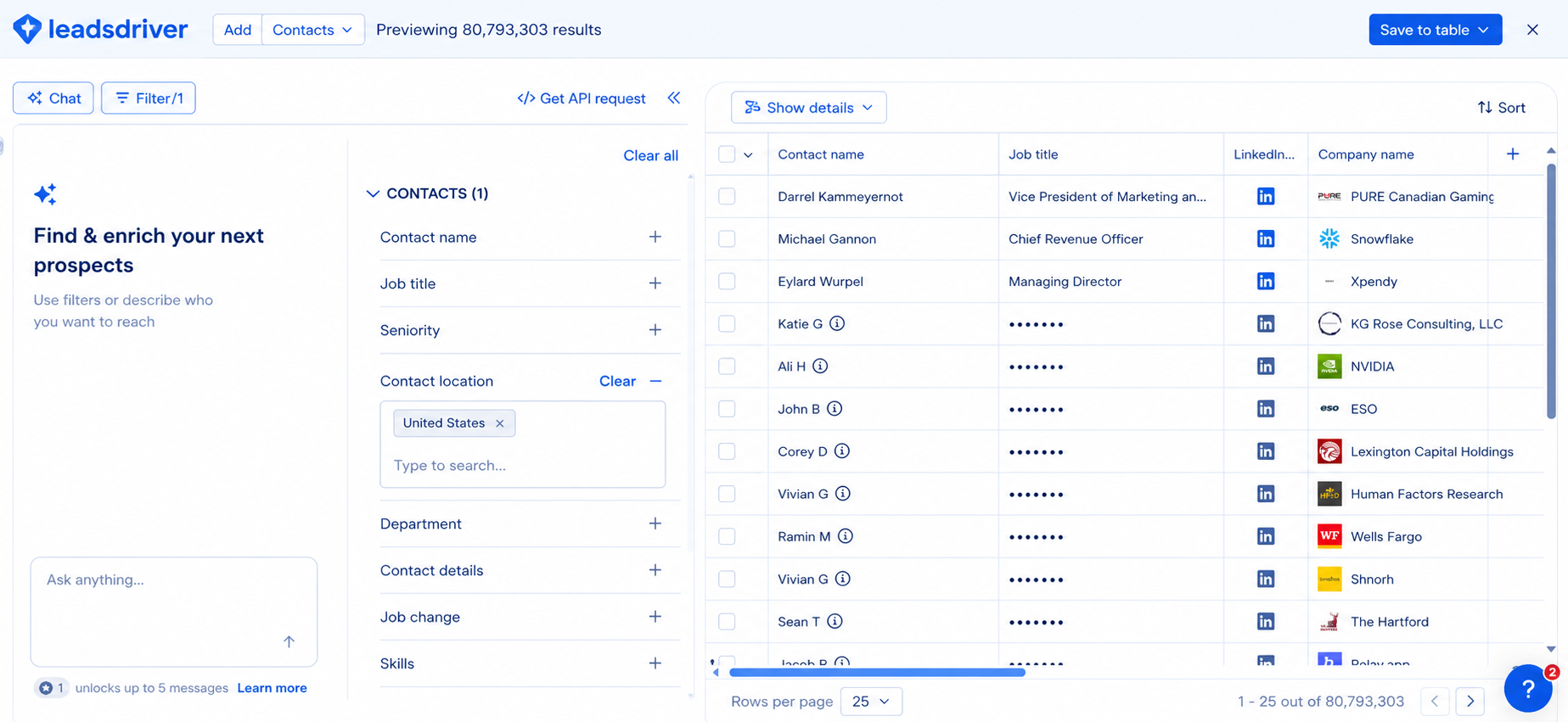1568x722 pixels.
Task: Select the Eylard Wurpel row checkbox
Action: click(727, 282)
